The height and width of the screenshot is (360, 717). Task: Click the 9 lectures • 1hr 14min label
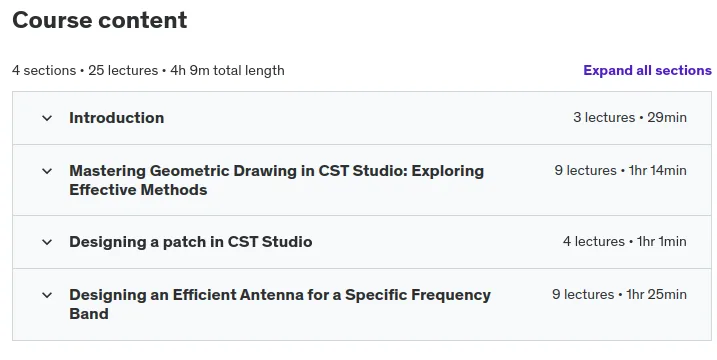pos(621,171)
